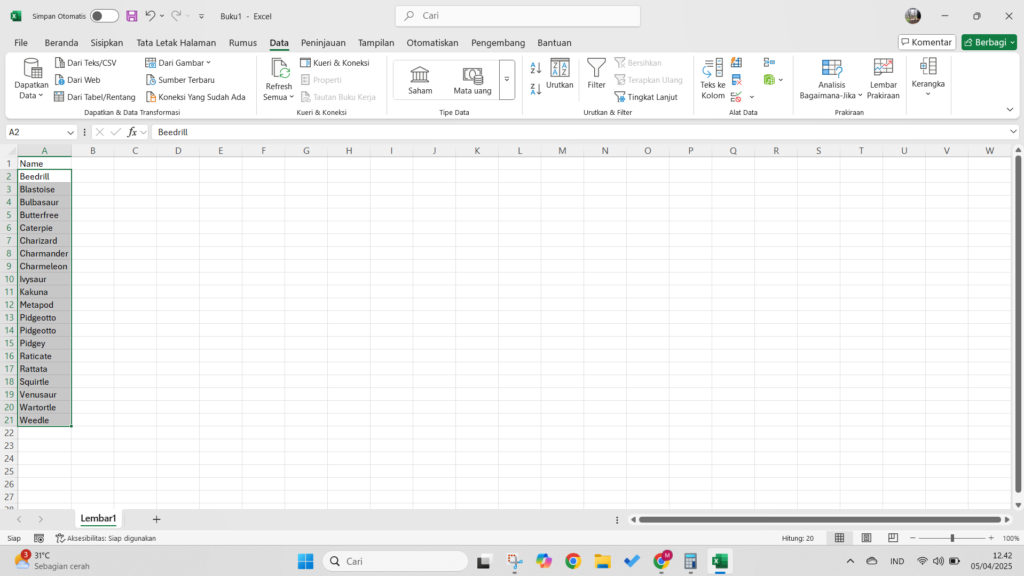Click the Komentar button
Image resolution: width=1024 pixels, height=576 pixels.
pyautogui.click(x=927, y=42)
